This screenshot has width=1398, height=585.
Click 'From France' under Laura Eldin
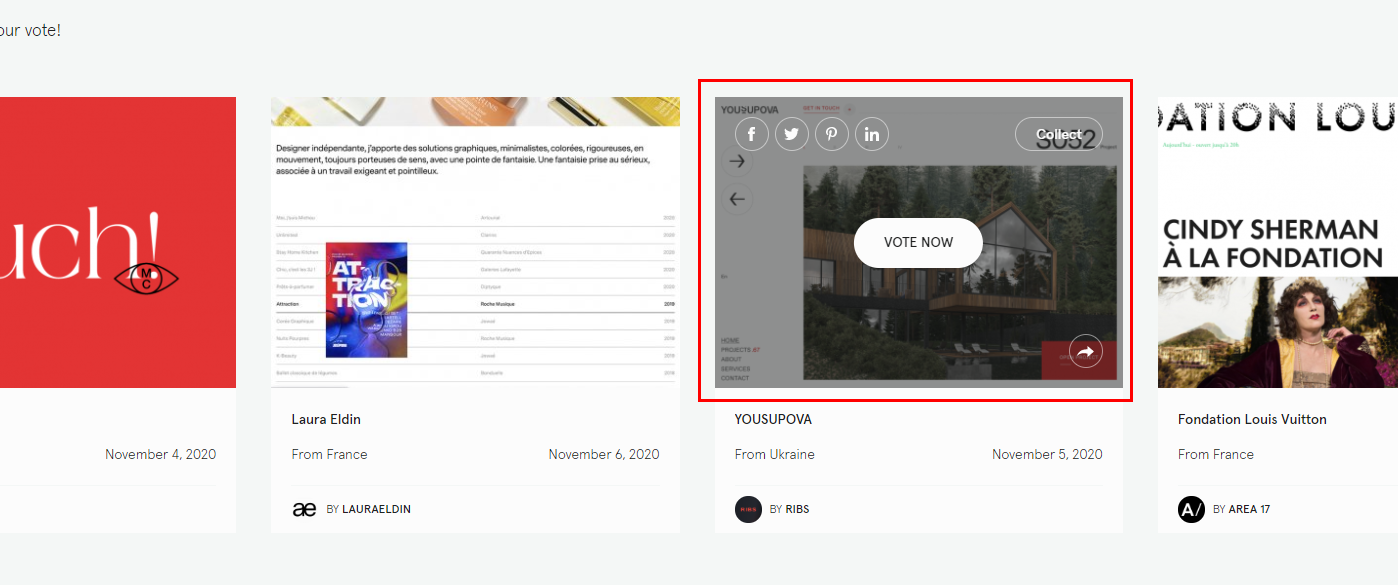[x=330, y=454]
